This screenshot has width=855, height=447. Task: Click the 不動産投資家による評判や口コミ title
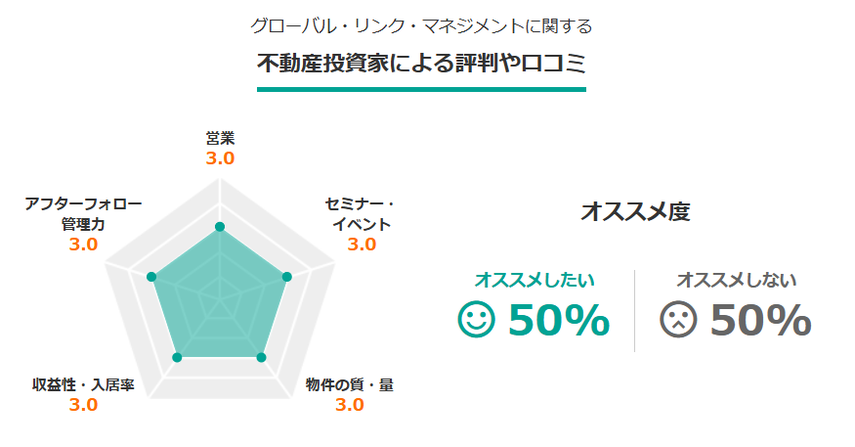pyautogui.click(x=422, y=63)
